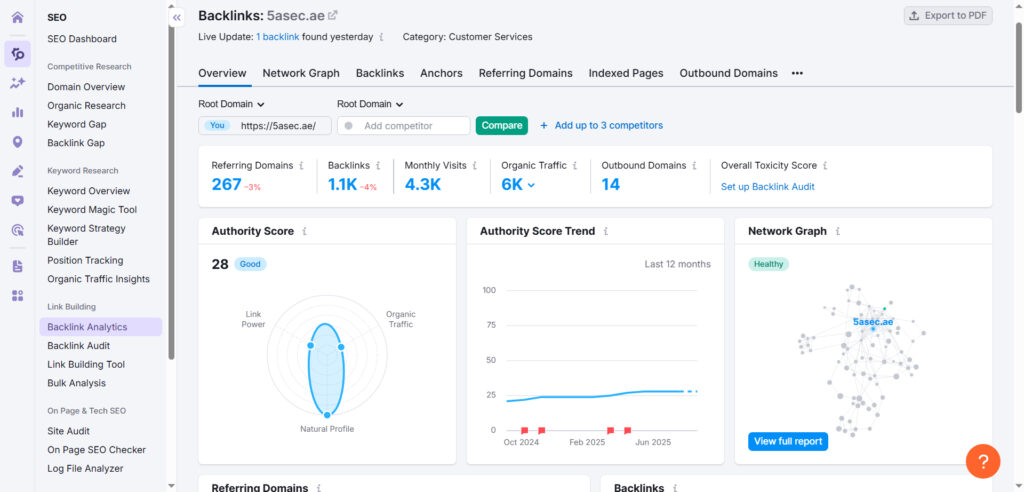Open Site Audit in sidebar

pos(69,431)
